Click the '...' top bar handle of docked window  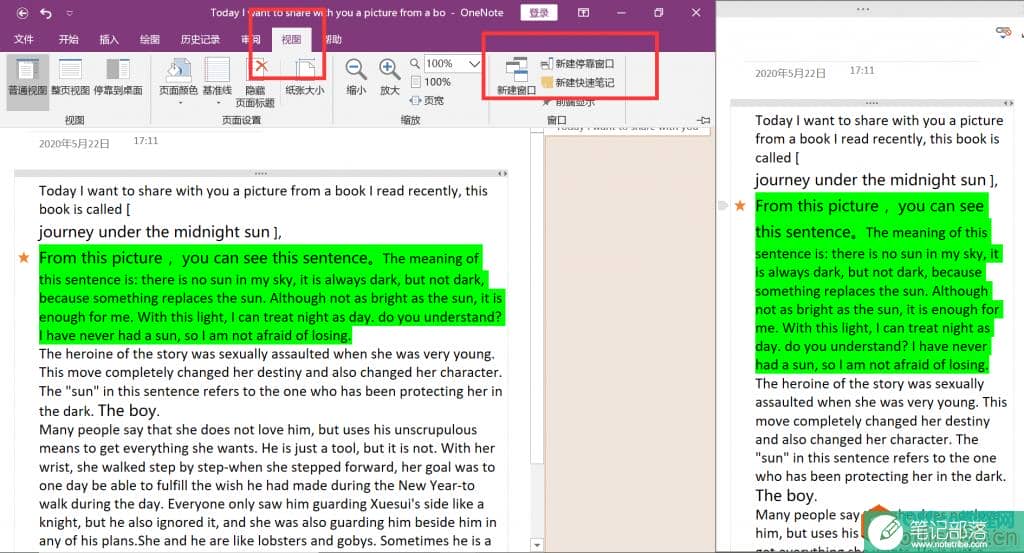863,9
